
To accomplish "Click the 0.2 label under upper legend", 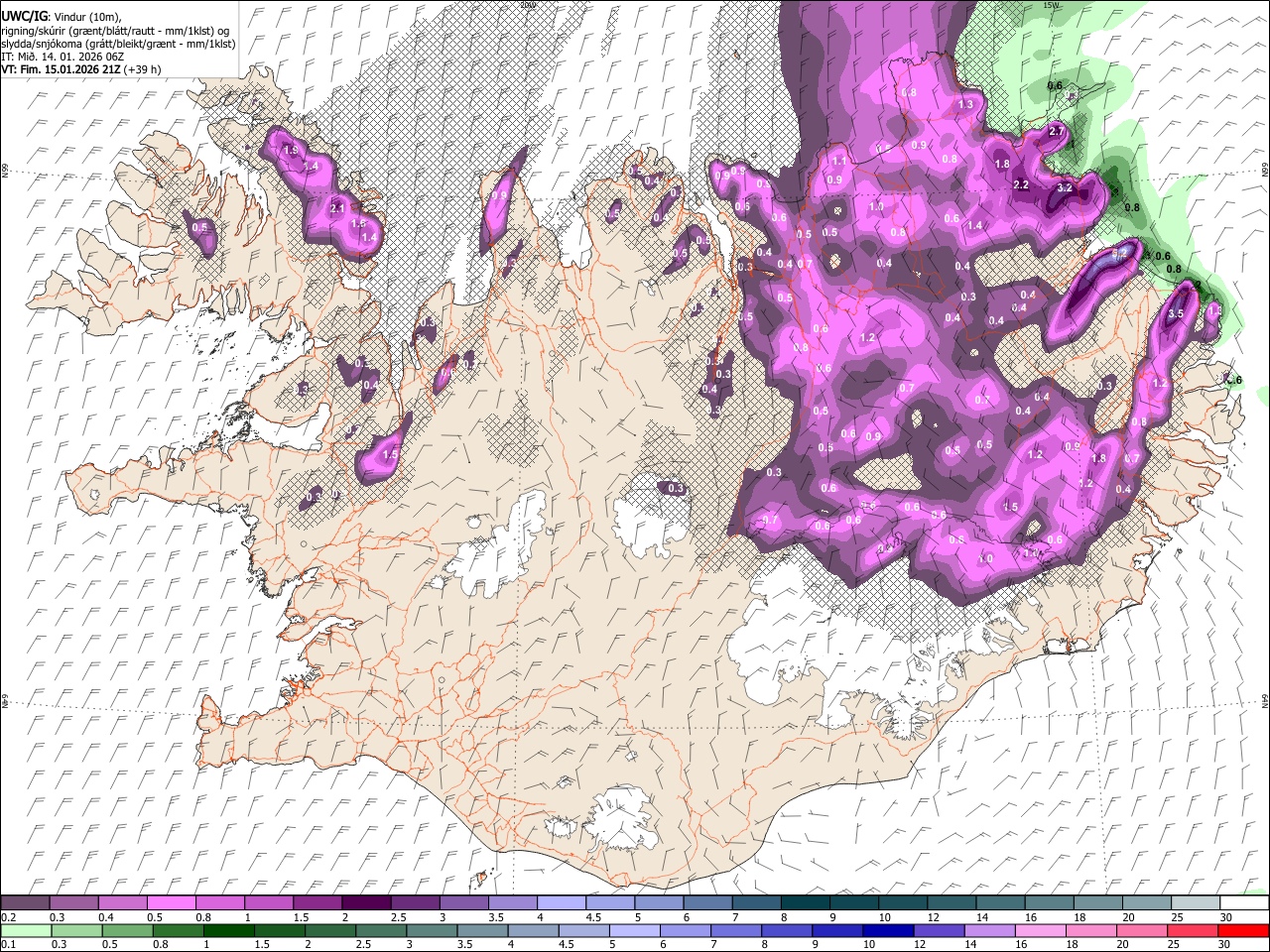I will coord(8,917).
